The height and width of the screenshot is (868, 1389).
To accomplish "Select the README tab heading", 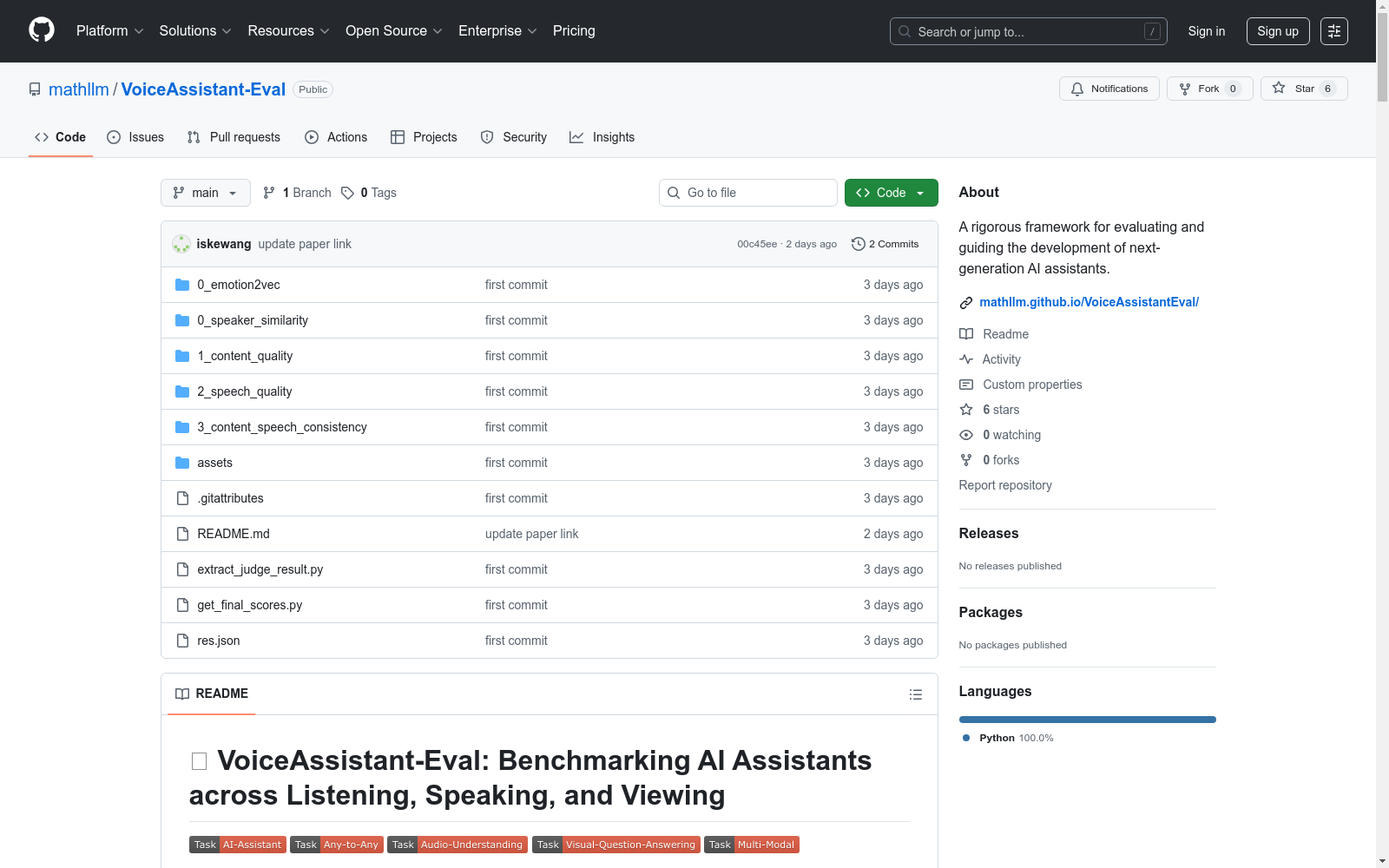I will (x=212, y=694).
